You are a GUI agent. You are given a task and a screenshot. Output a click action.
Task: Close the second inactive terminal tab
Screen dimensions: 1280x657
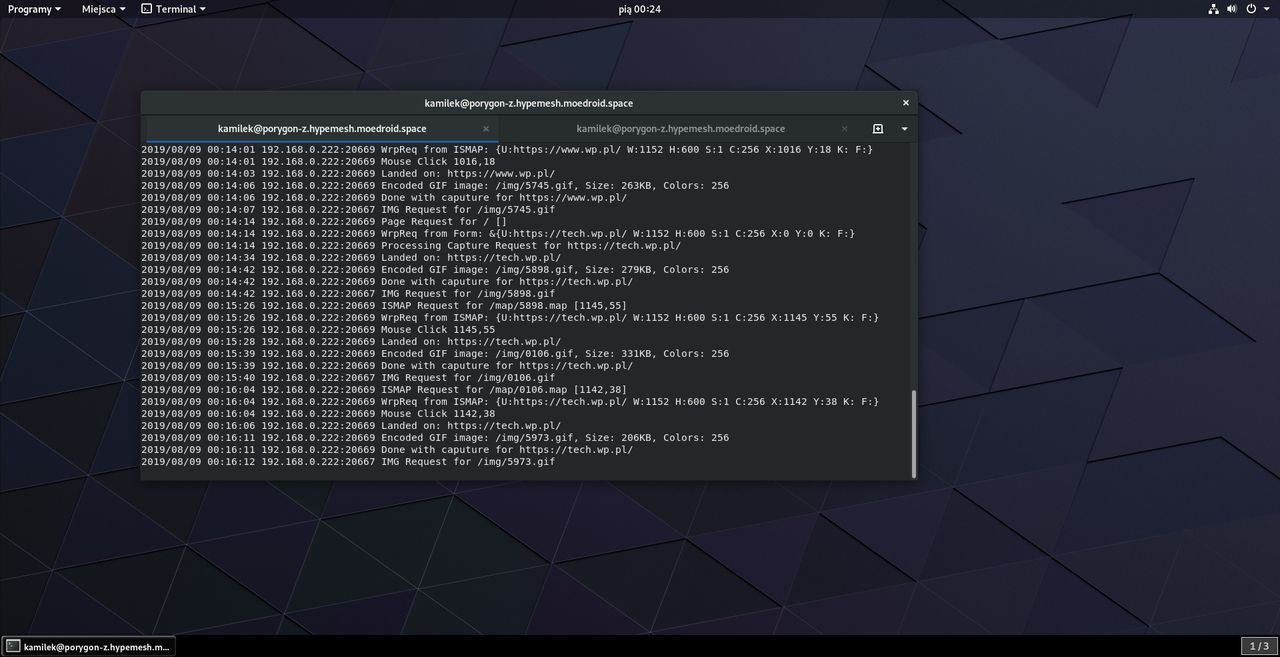(844, 129)
